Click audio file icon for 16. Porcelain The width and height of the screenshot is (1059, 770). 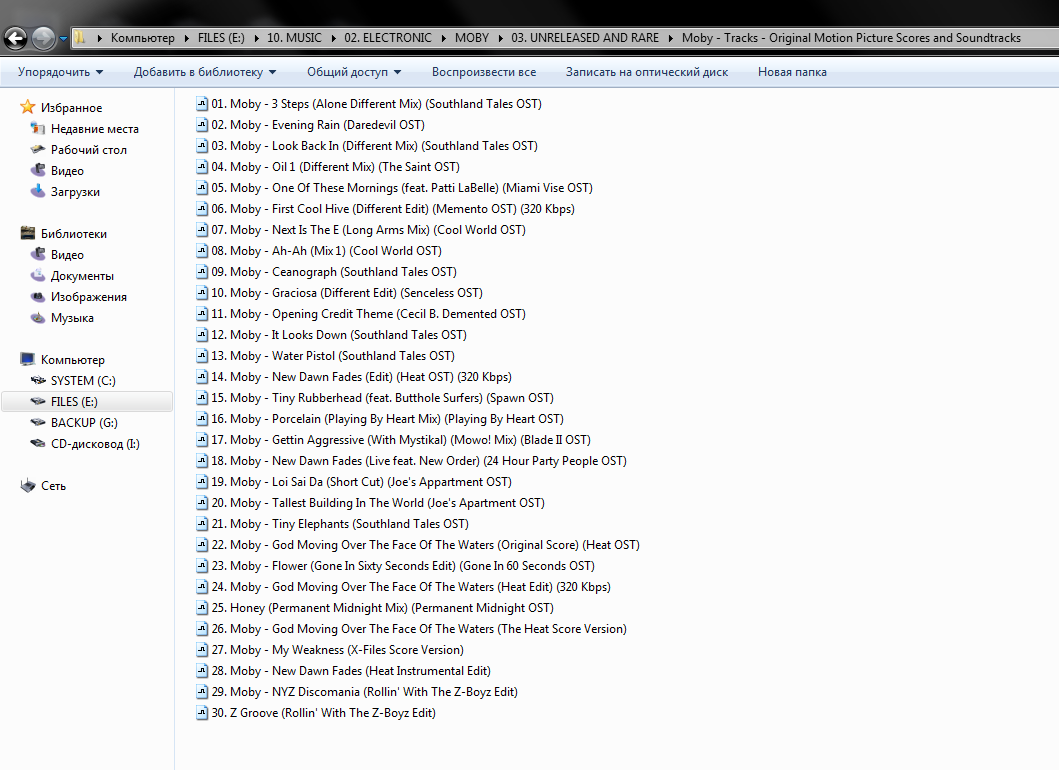(201, 418)
